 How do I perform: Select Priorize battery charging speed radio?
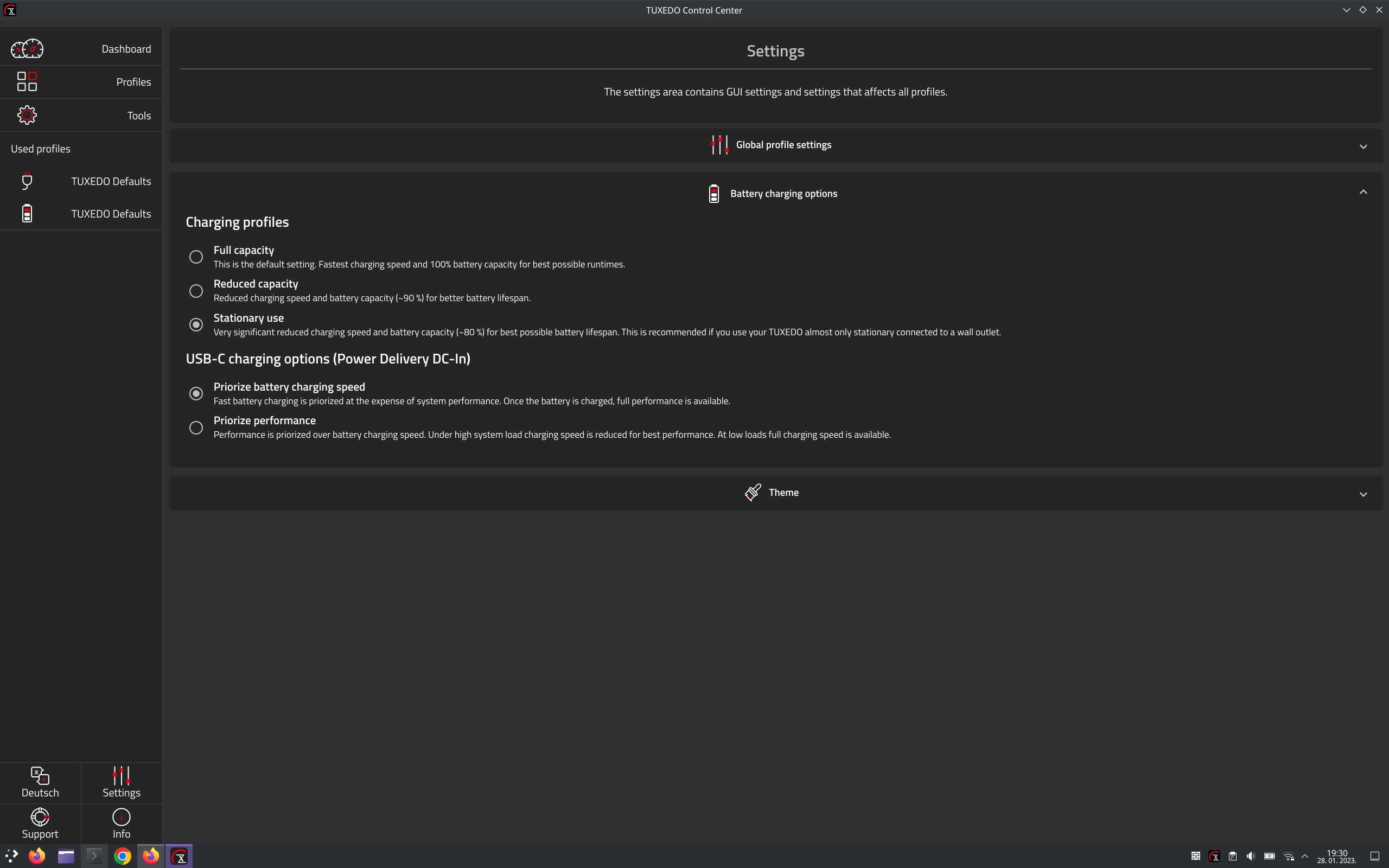196,393
